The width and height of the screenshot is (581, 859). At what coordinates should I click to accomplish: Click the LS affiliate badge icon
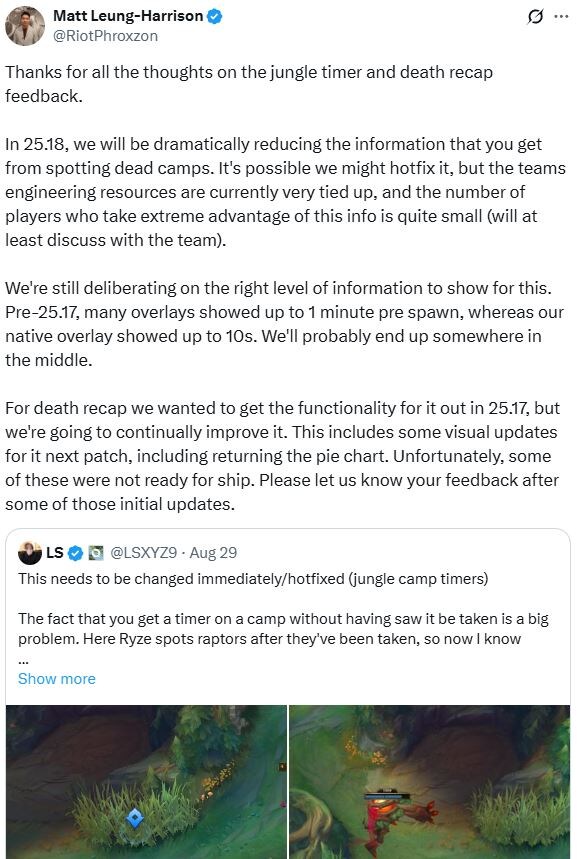pos(96,553)
